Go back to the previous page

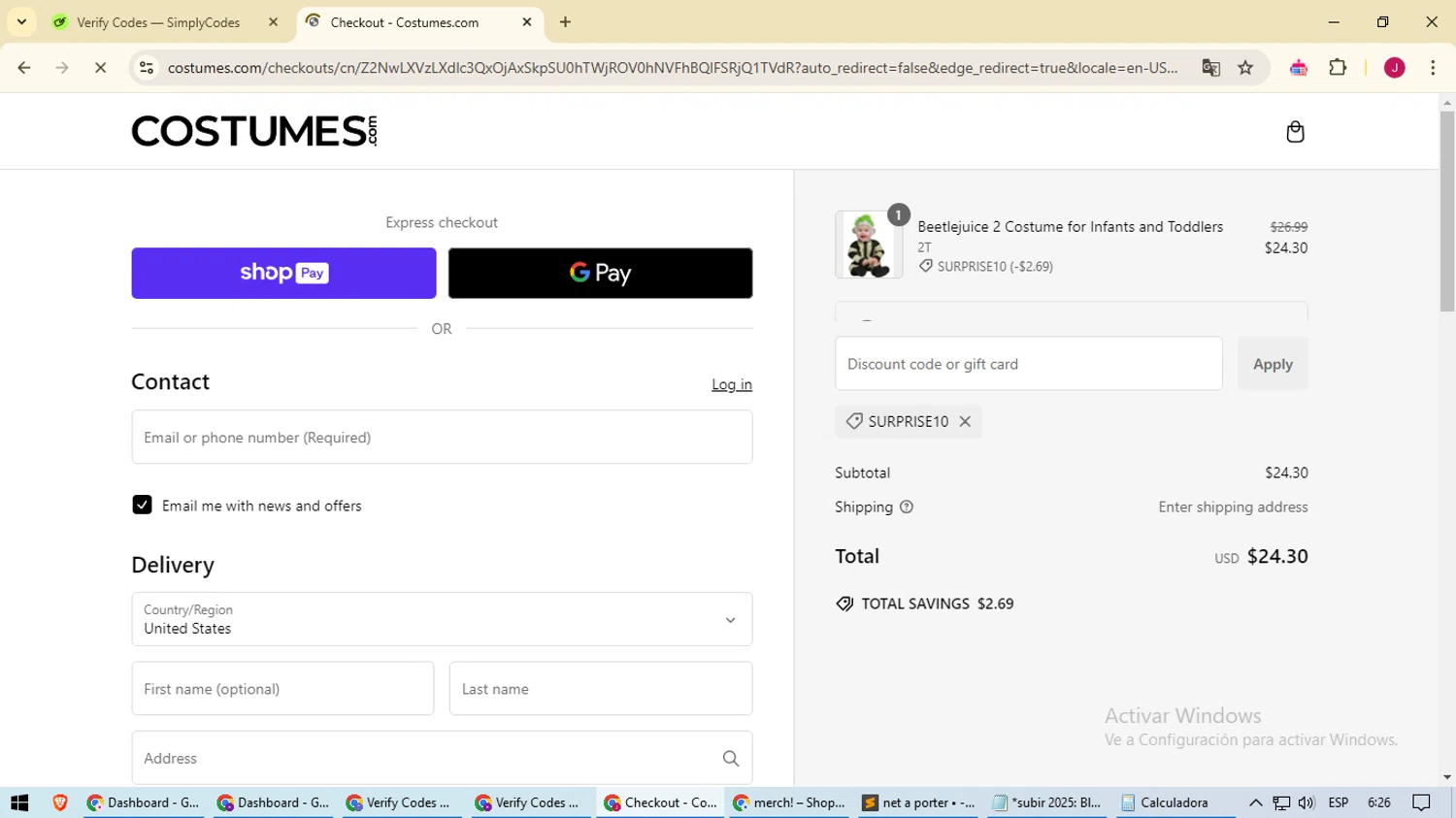tap(24, 68)
